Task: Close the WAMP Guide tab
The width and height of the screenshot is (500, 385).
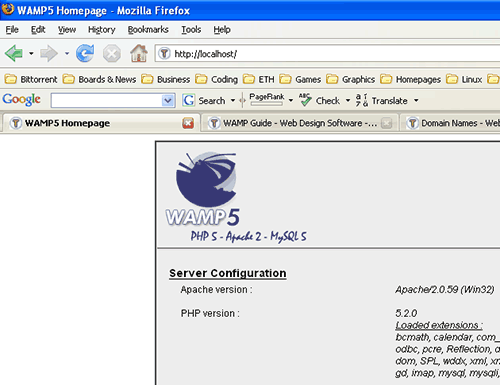Action: 387,123
